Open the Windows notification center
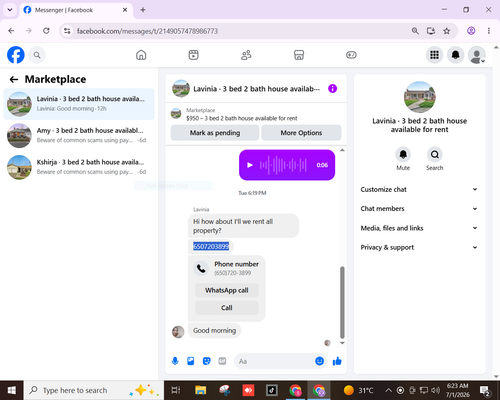 click(484, 390)
